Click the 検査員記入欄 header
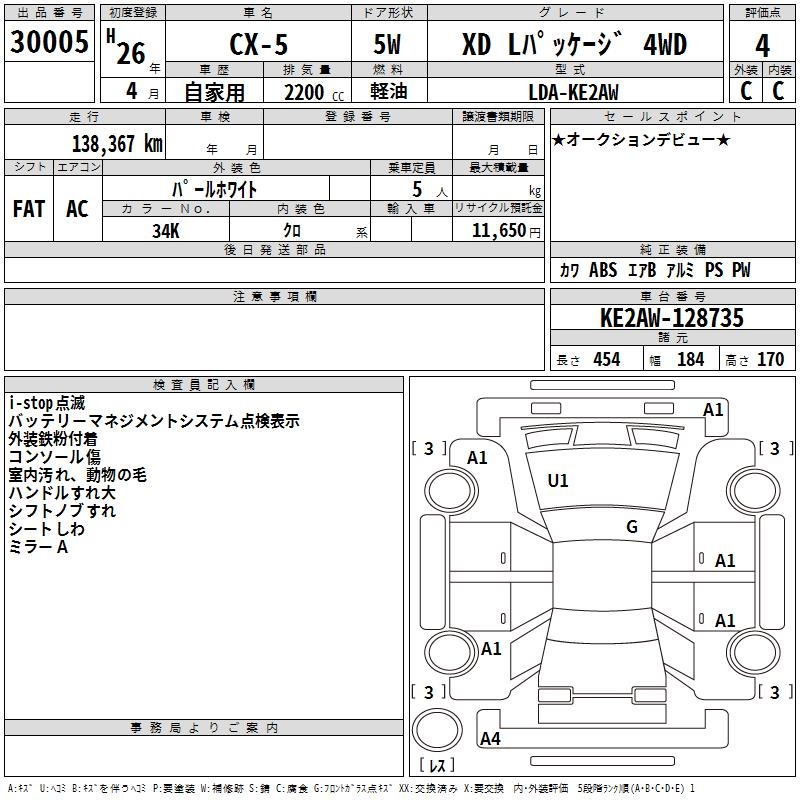 coord(204,385)
